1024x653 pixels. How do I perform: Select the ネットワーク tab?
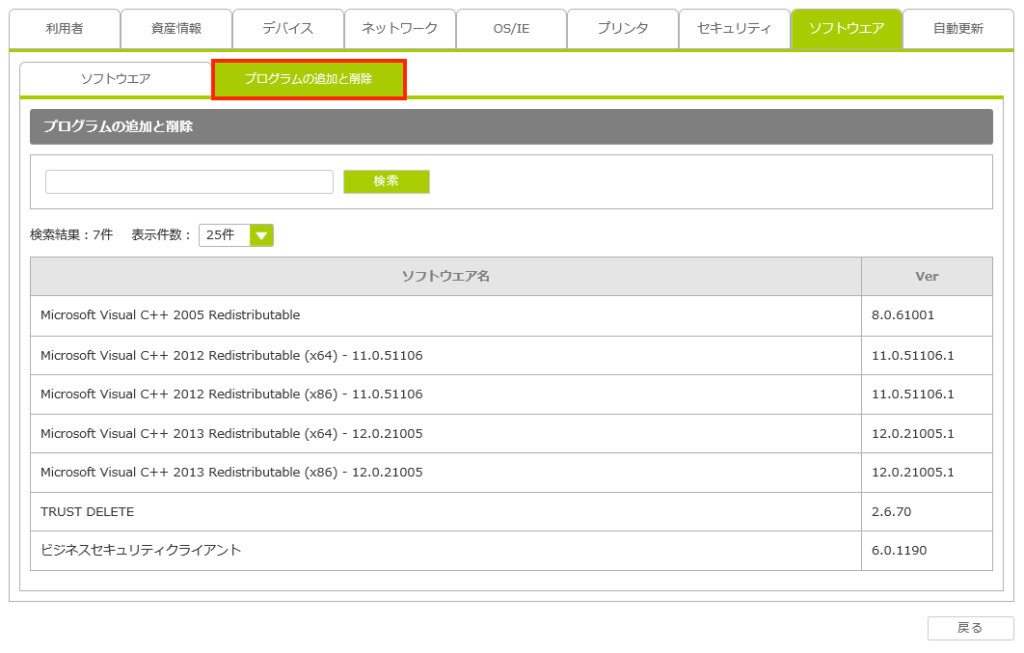[400, 29]
